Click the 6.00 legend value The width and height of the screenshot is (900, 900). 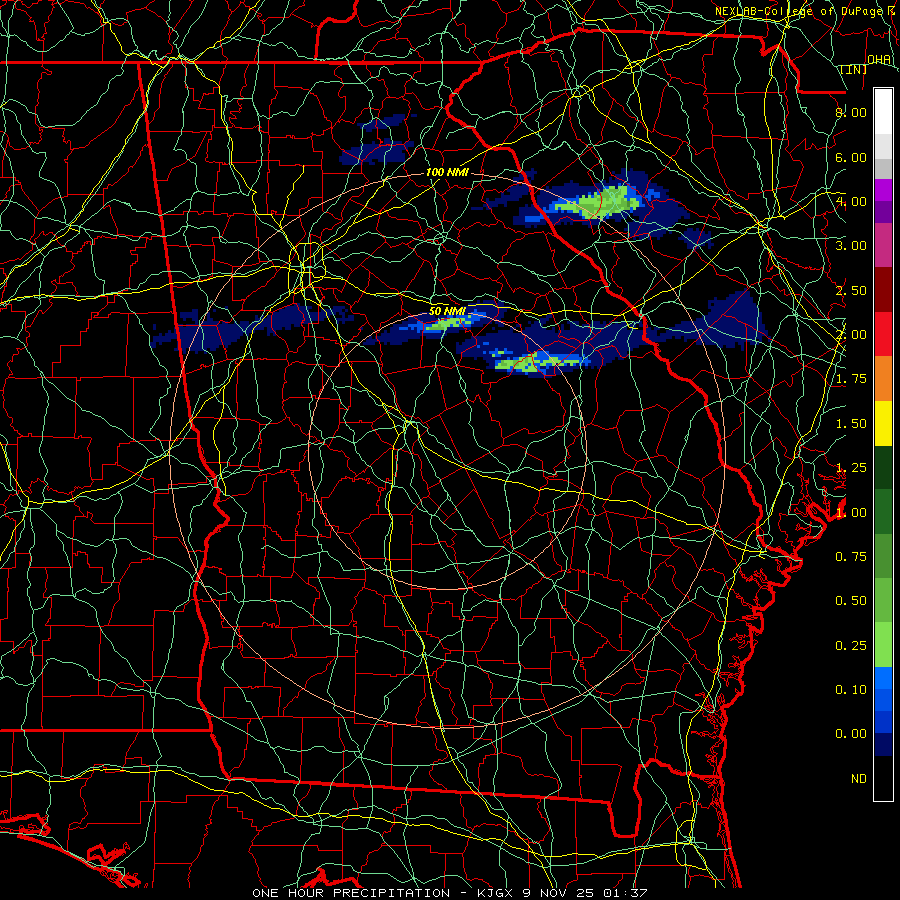coord(851,157)
